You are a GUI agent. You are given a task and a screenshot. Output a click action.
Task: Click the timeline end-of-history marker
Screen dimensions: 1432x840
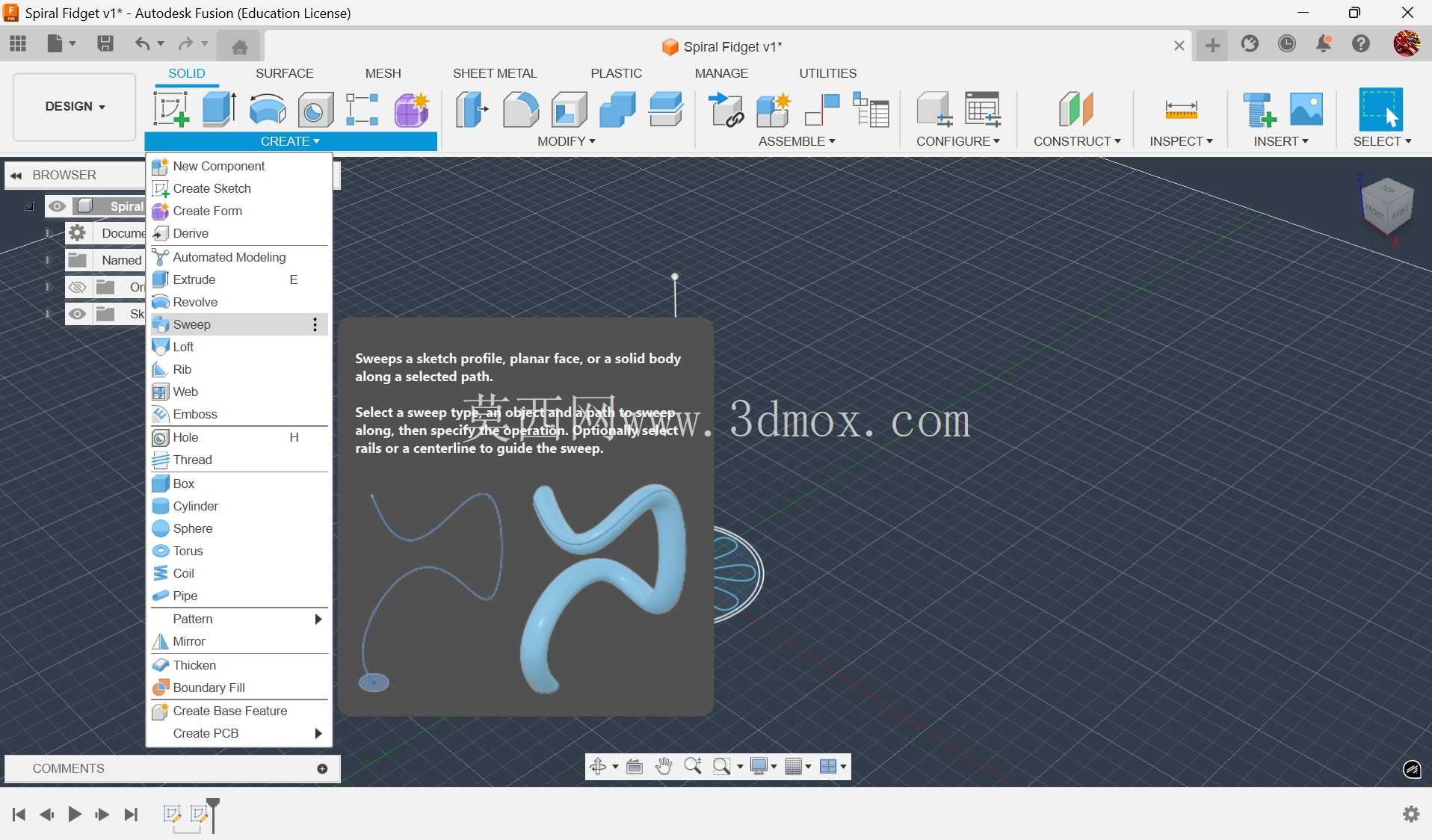point(213,815)
